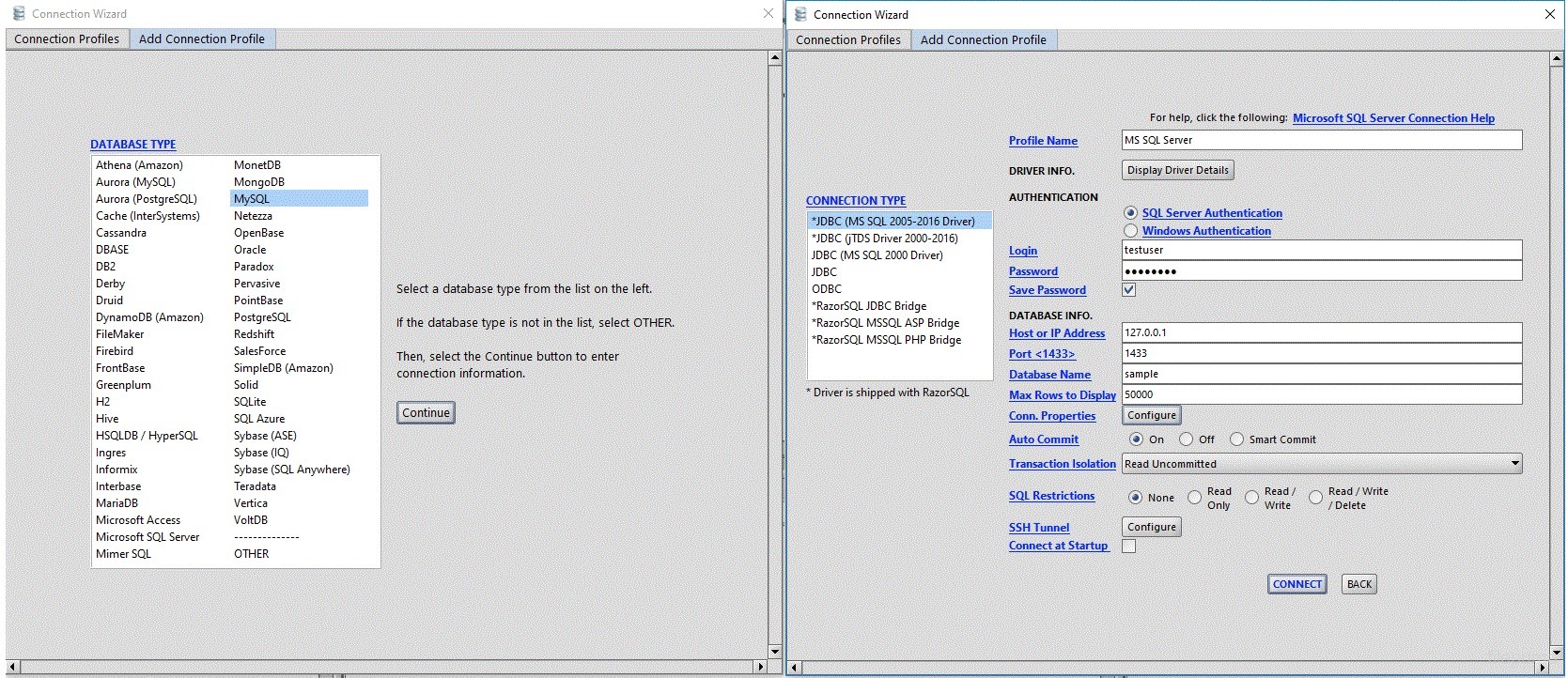1568x678 pixels.
Task: Choose ODBC from connection type list
Action: coord(827,289)
